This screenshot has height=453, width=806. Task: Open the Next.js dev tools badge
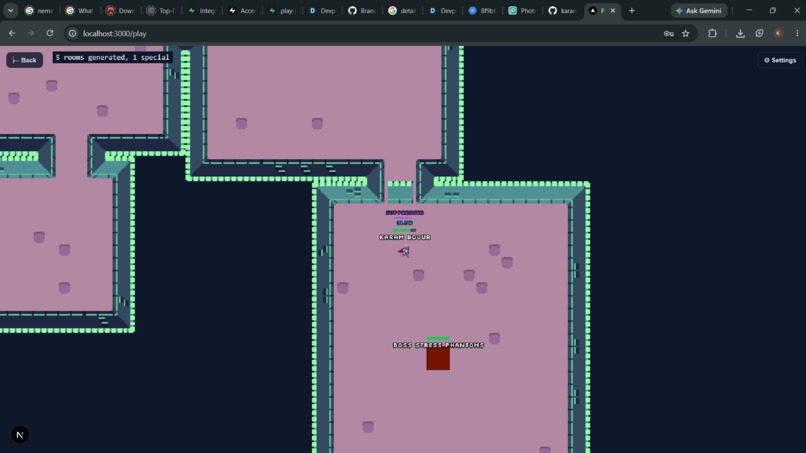point(20,435)
